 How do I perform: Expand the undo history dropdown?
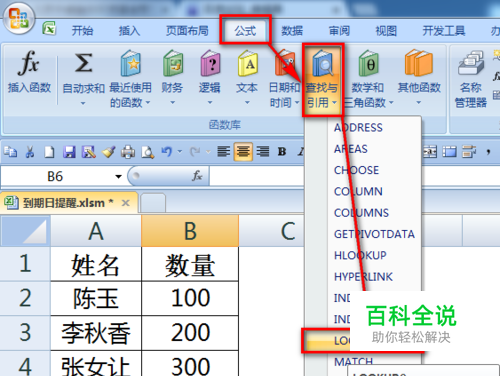[180, 152]
